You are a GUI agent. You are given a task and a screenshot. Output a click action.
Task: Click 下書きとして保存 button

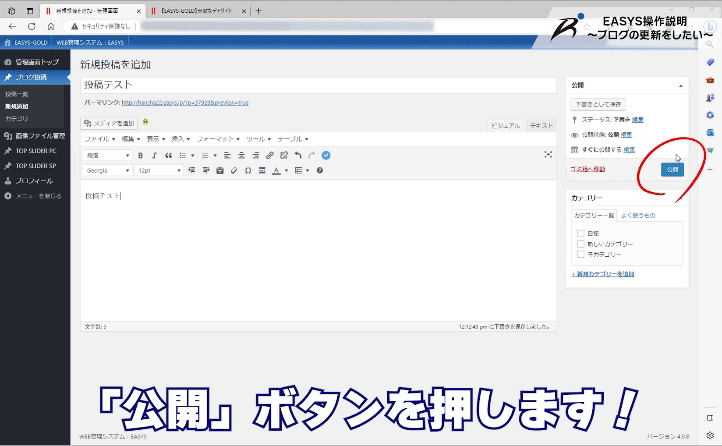click(x=598, y=104)
